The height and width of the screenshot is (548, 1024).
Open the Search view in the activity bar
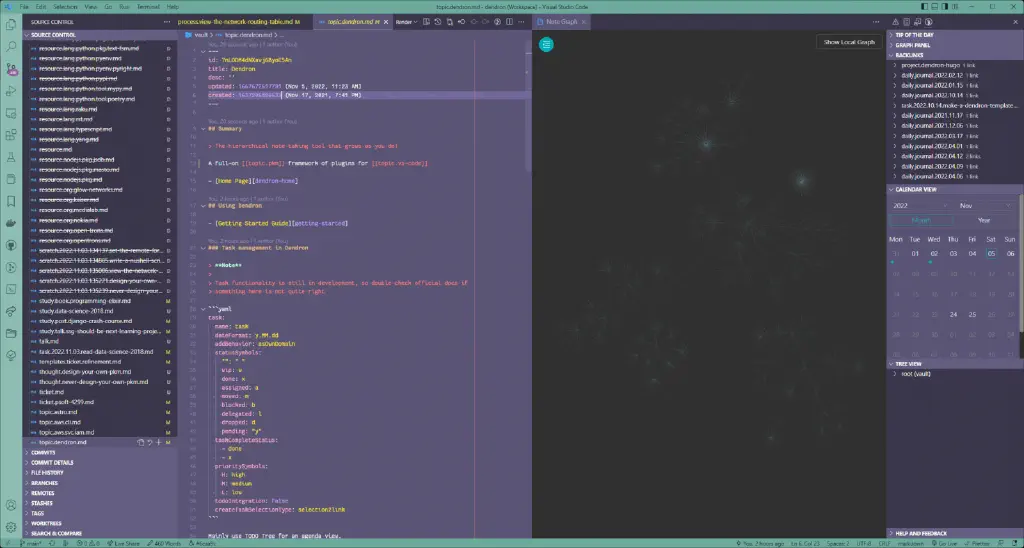click(10, 47)
